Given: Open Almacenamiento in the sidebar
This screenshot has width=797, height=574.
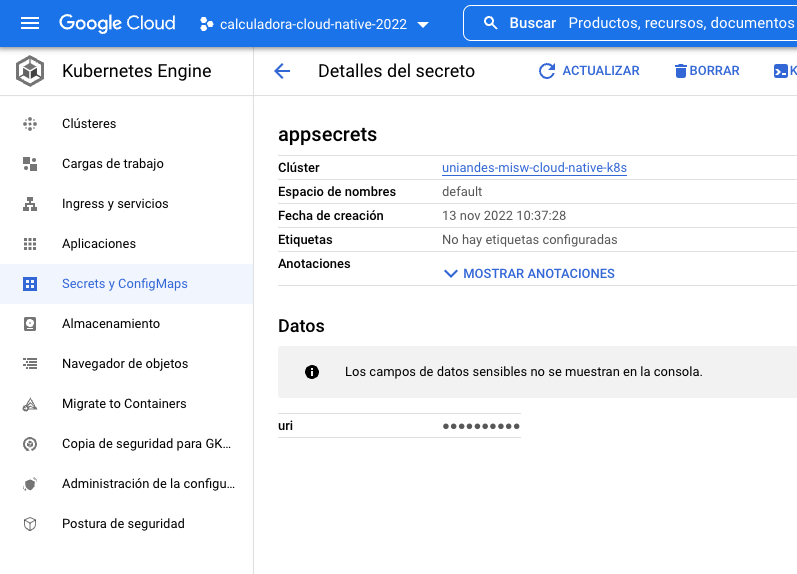Looking at the screenshot, I should tap(127, 324).
